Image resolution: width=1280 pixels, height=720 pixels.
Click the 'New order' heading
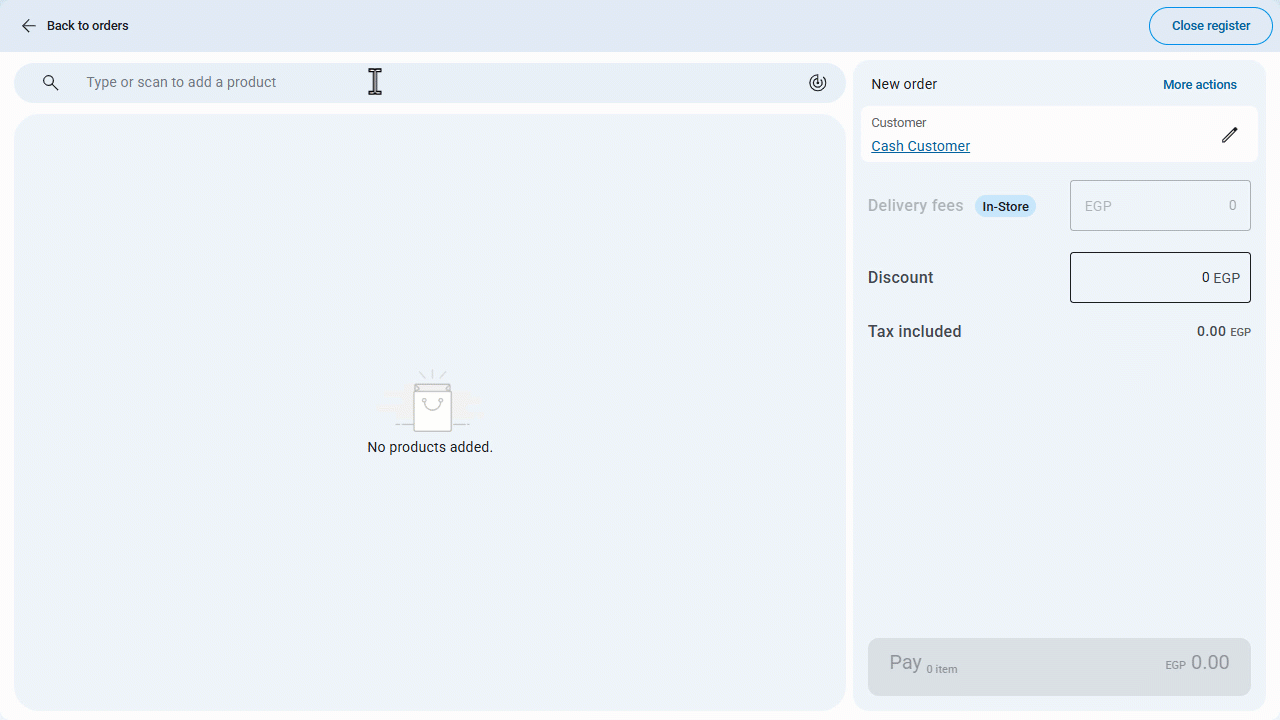pos(904,85)
